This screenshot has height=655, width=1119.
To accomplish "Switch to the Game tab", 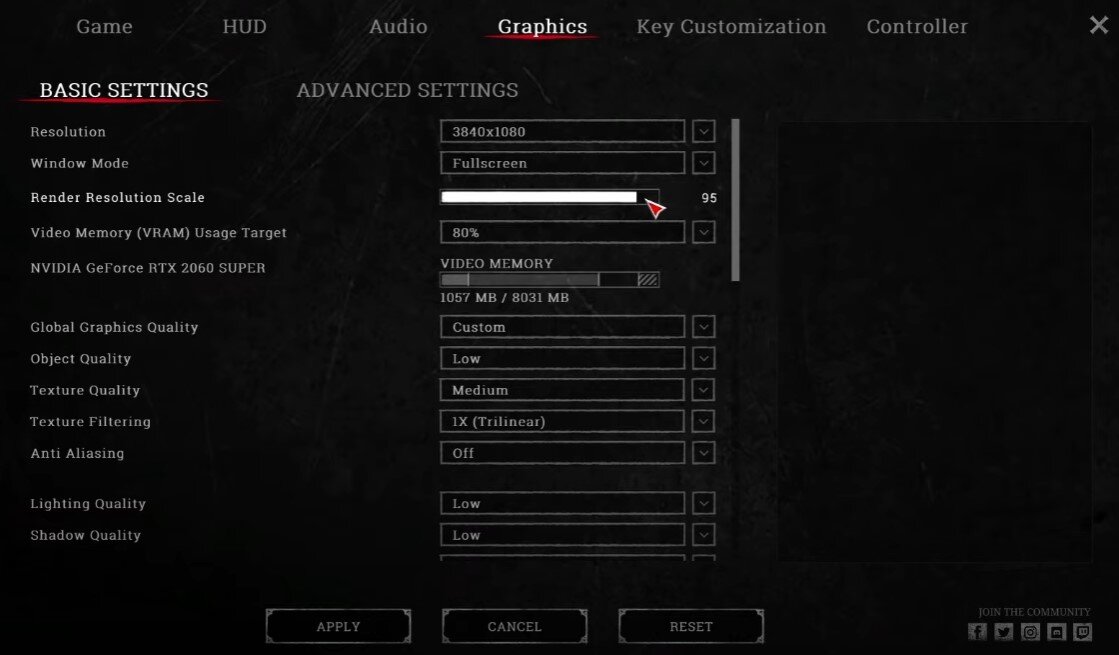I will tap(104, 26).
